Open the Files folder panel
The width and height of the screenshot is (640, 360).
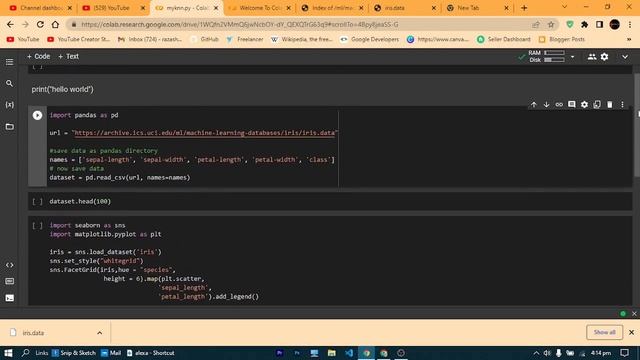[9, 127]
